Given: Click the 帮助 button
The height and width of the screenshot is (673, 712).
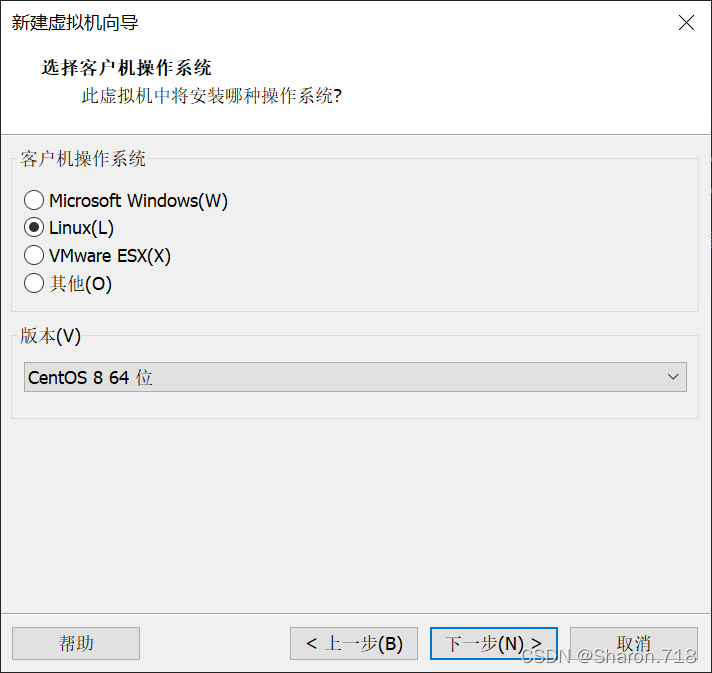Looking at the screenshot, I should pos(76,643).
